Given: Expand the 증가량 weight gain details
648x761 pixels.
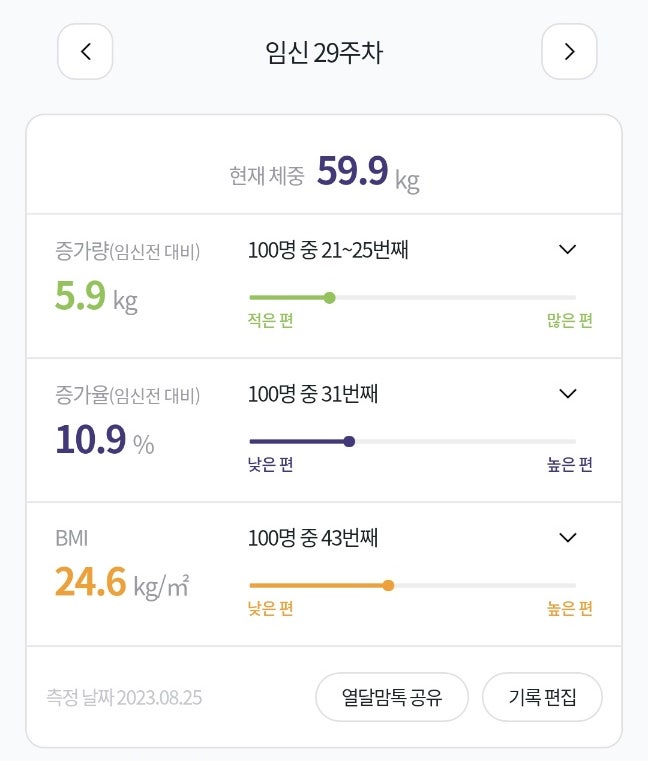Looking at the screenshot, I should pyautogui.click(x=567, y=249).
